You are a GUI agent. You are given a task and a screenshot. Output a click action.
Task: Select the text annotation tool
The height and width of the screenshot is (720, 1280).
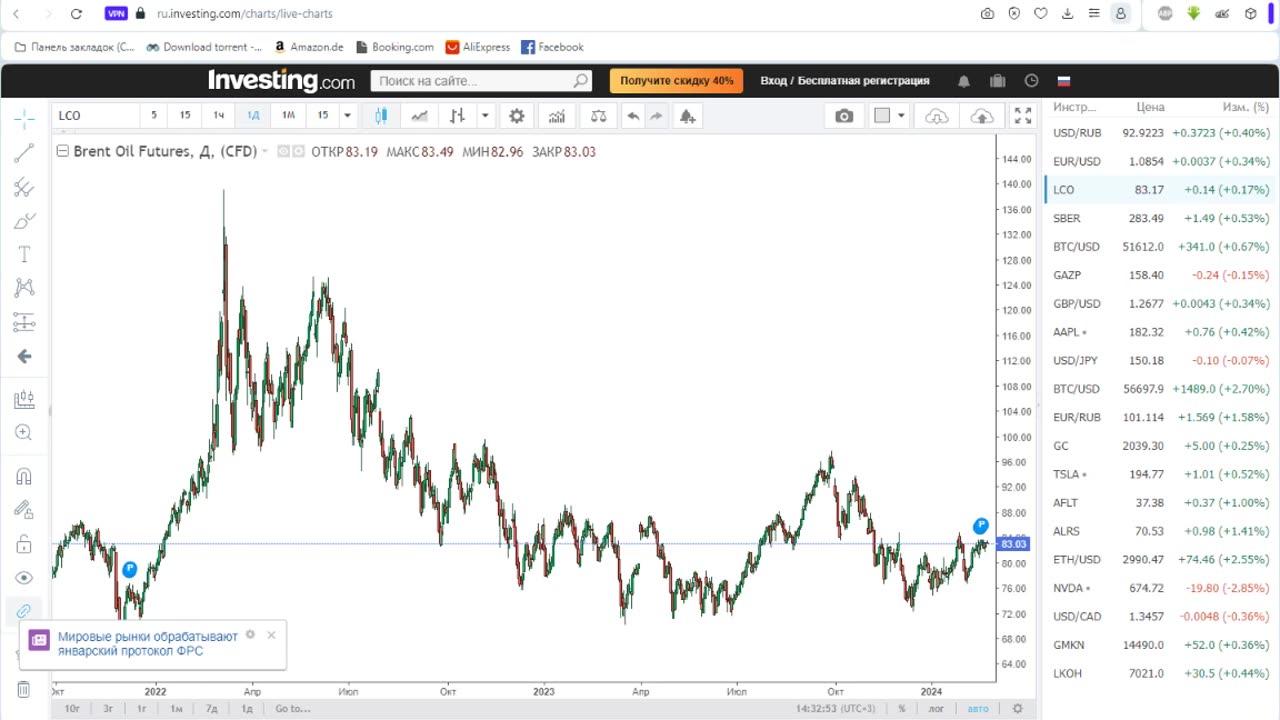[x=24, y=255]
